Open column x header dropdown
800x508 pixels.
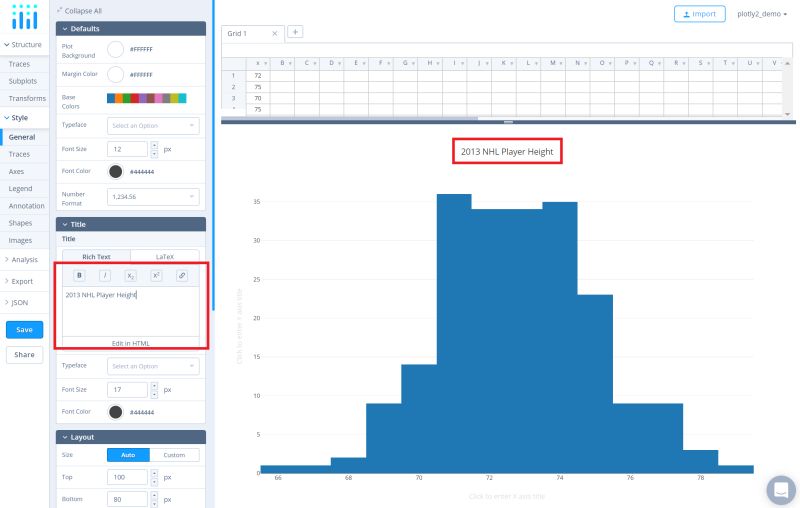coord(265,63)
